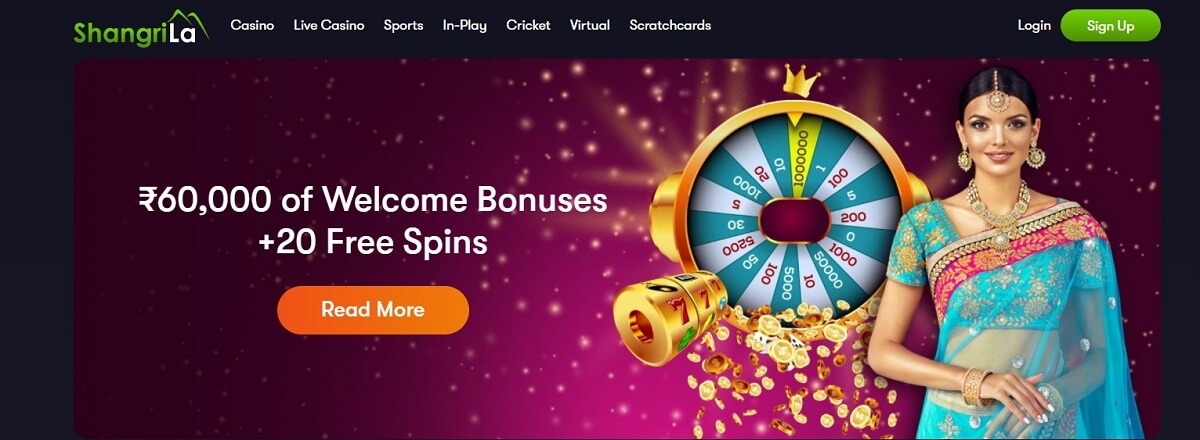Switch to In-Play betting
The image size is (1200, 440).
pos(465,25)
